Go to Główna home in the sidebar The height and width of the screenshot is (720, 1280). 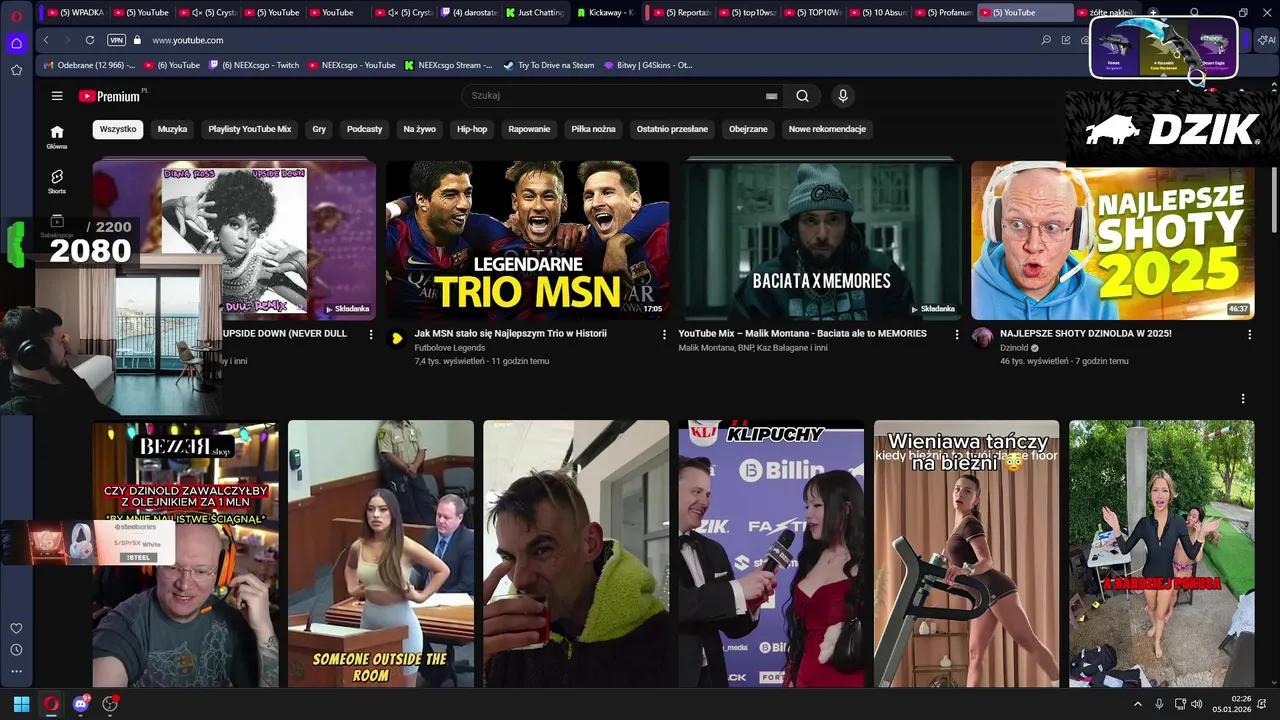tap(57, 137)
